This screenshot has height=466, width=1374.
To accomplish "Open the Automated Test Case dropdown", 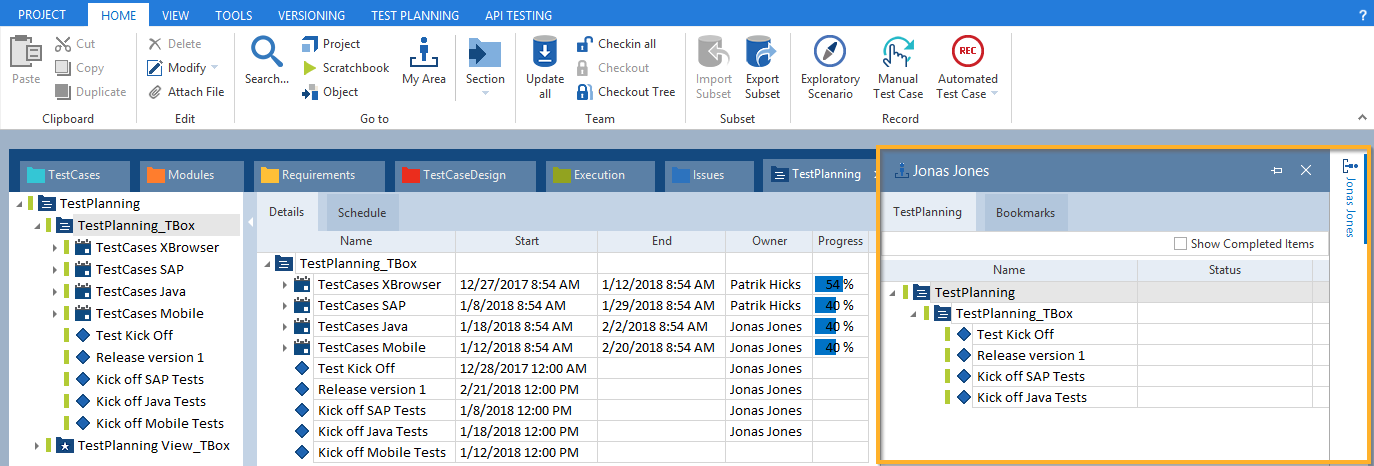I will click(994, 94).
